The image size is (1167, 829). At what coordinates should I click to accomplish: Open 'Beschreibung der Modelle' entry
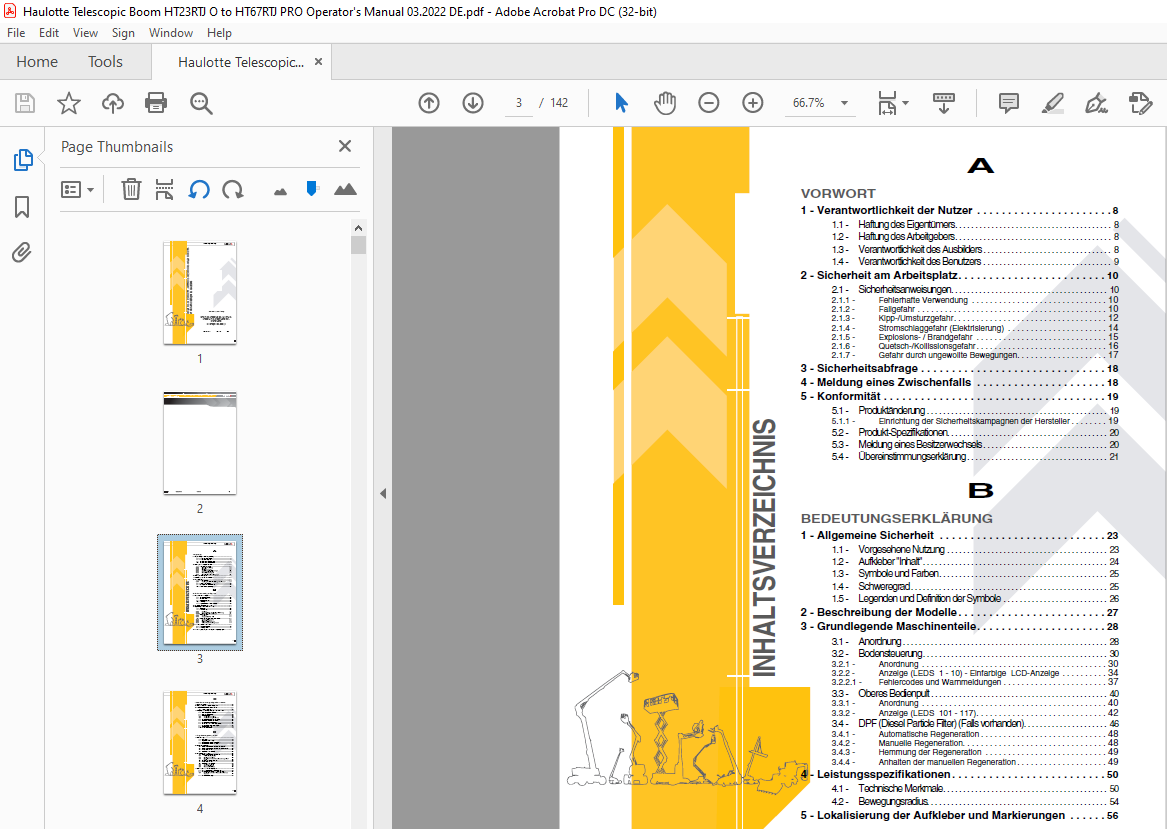(959, 612)
